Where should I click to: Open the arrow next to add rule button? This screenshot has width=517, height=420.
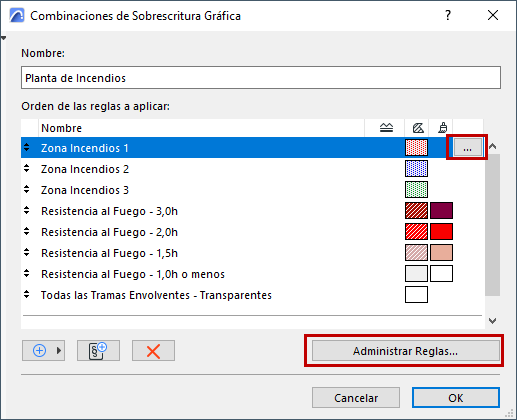tap(59, 351)
